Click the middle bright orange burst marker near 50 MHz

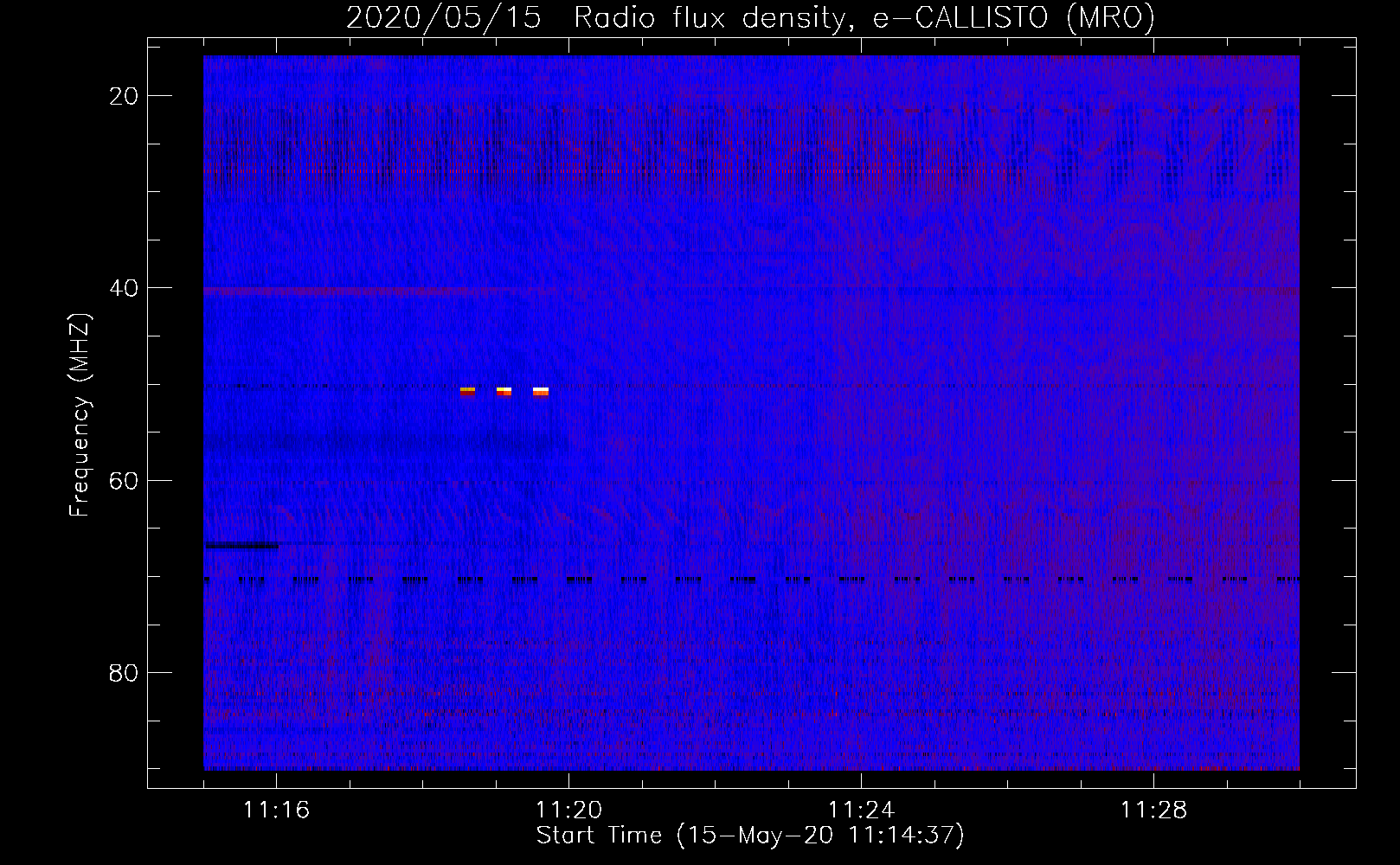pyautogui.click(x=504, y=392)
